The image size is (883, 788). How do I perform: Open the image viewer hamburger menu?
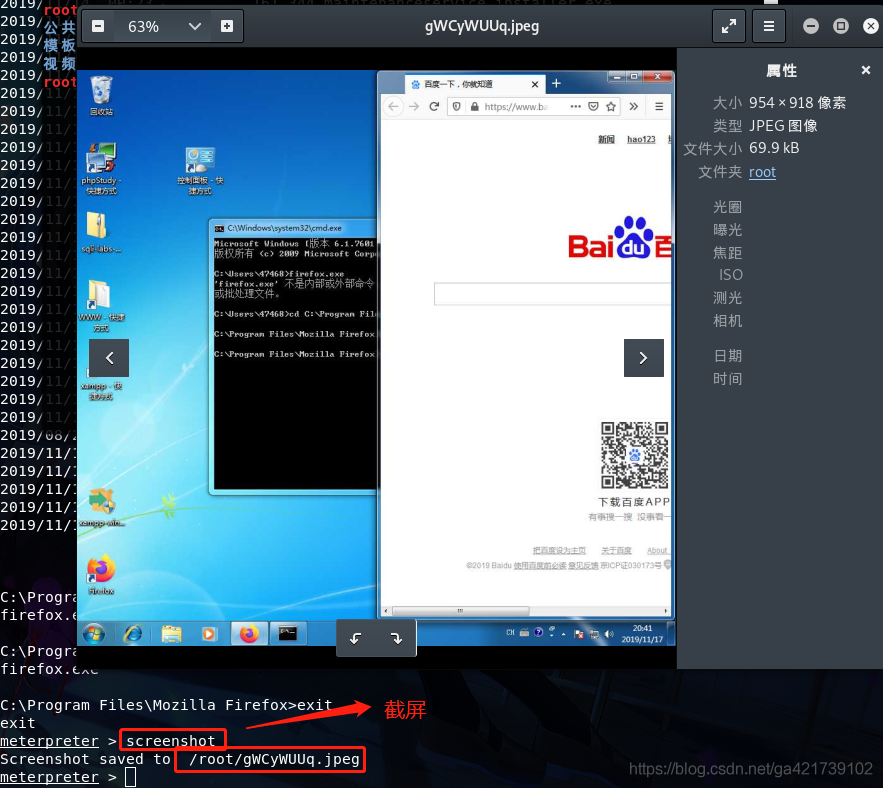[x=769, y=26]
